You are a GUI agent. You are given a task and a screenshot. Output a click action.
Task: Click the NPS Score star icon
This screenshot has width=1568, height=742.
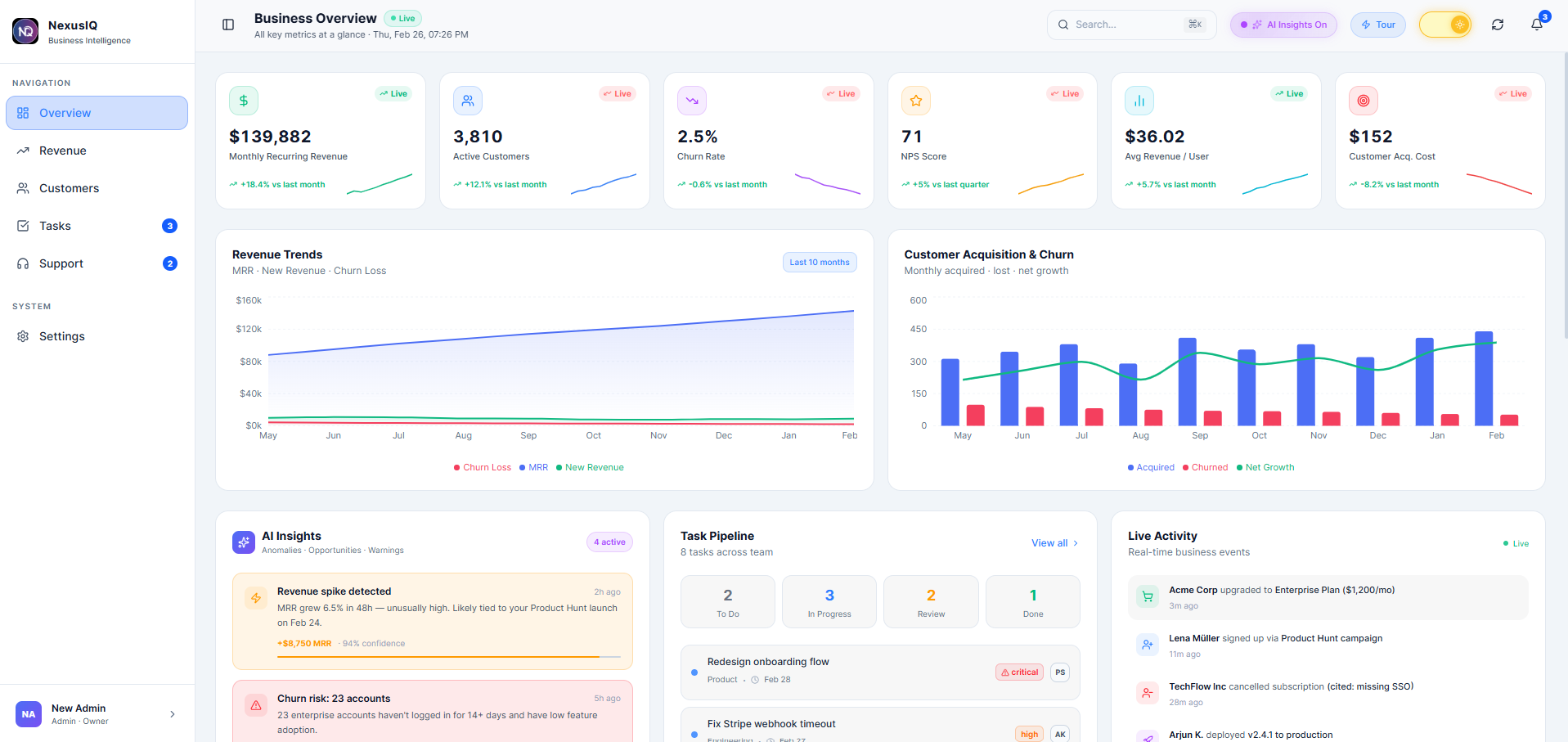coord(915,101)
